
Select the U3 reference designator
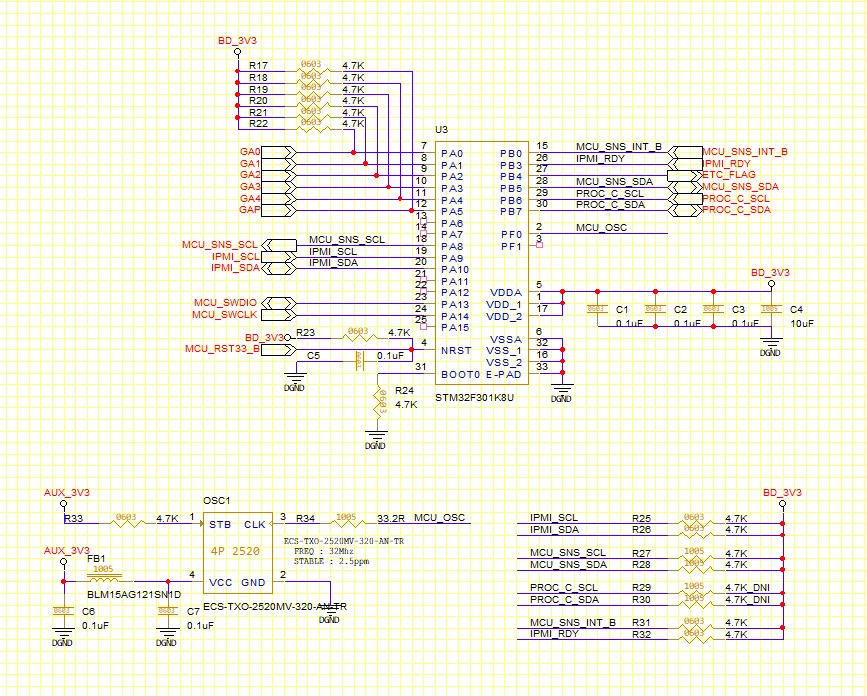tap(441, 130)
